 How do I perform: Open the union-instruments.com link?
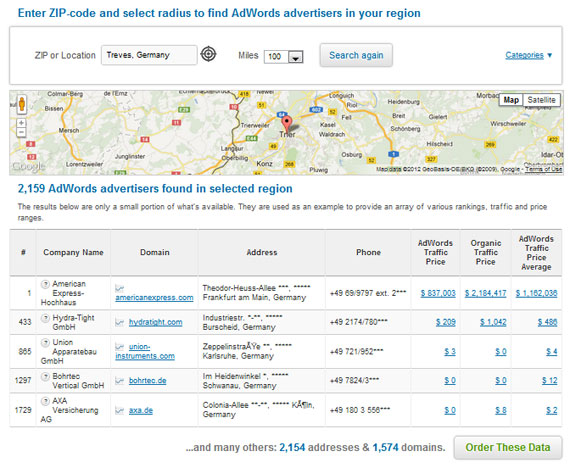point(145,351)
